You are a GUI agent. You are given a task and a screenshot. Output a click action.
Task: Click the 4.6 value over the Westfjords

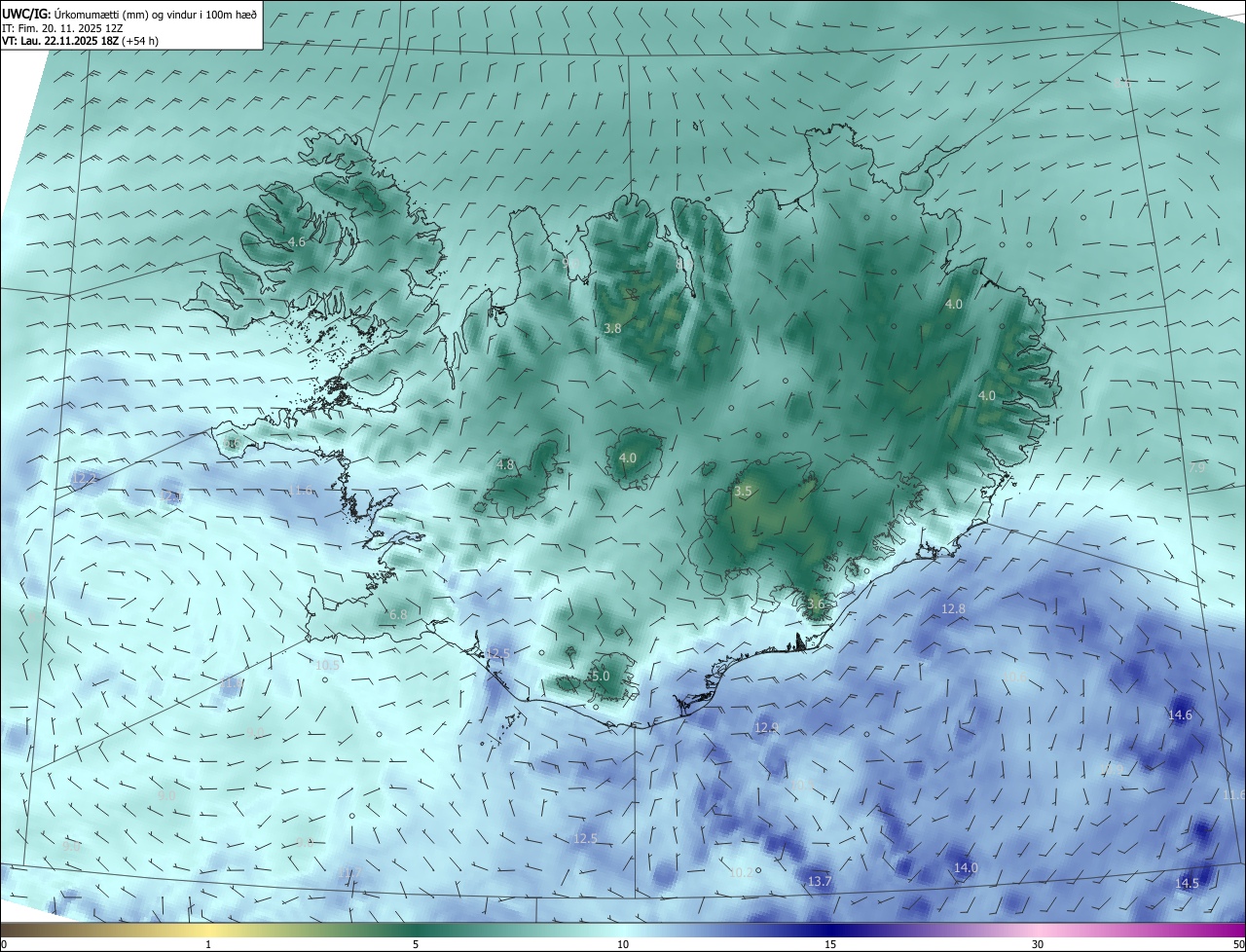click(297, 241)
